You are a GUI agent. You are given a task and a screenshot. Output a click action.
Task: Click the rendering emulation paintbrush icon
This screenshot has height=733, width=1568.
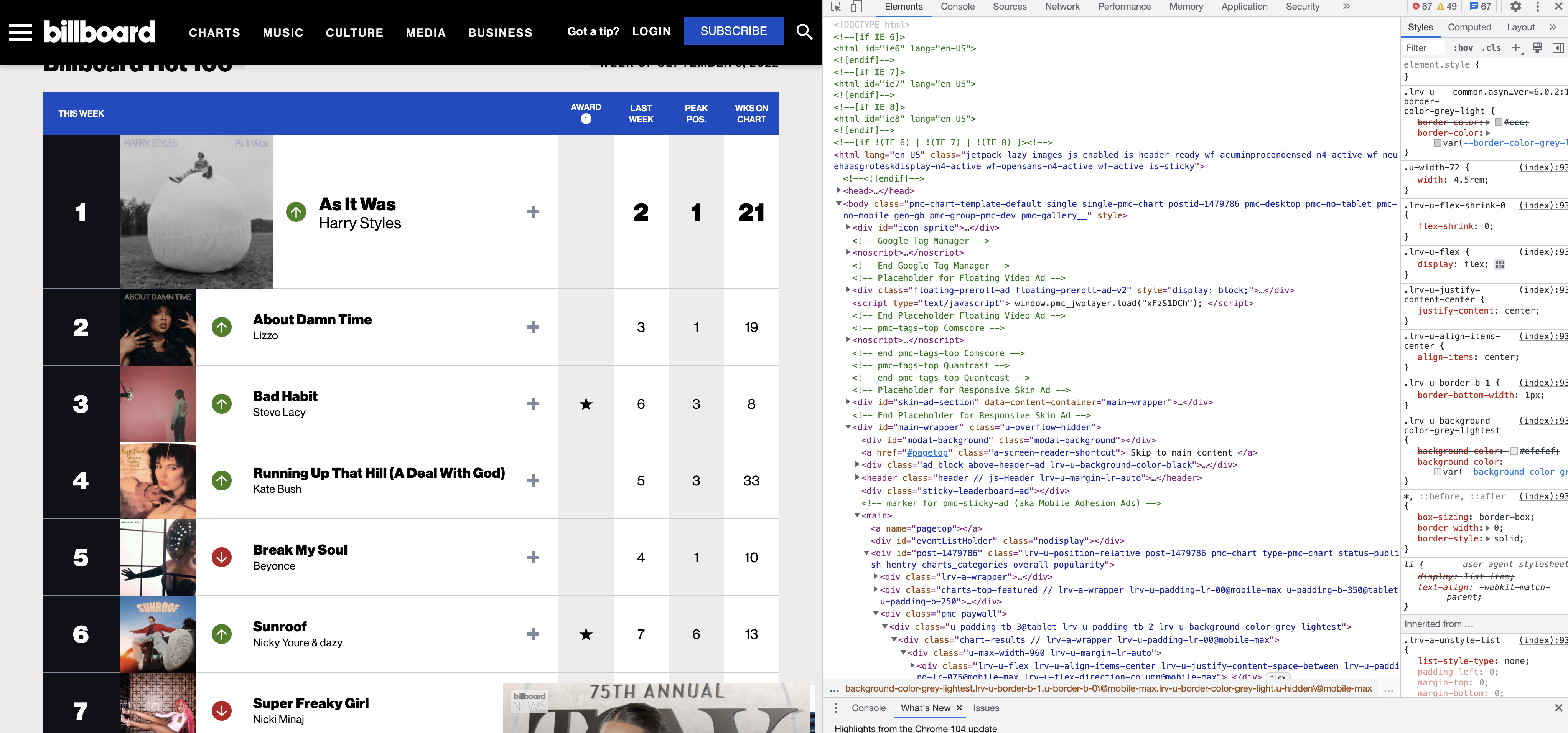(x=1537, y=48)
